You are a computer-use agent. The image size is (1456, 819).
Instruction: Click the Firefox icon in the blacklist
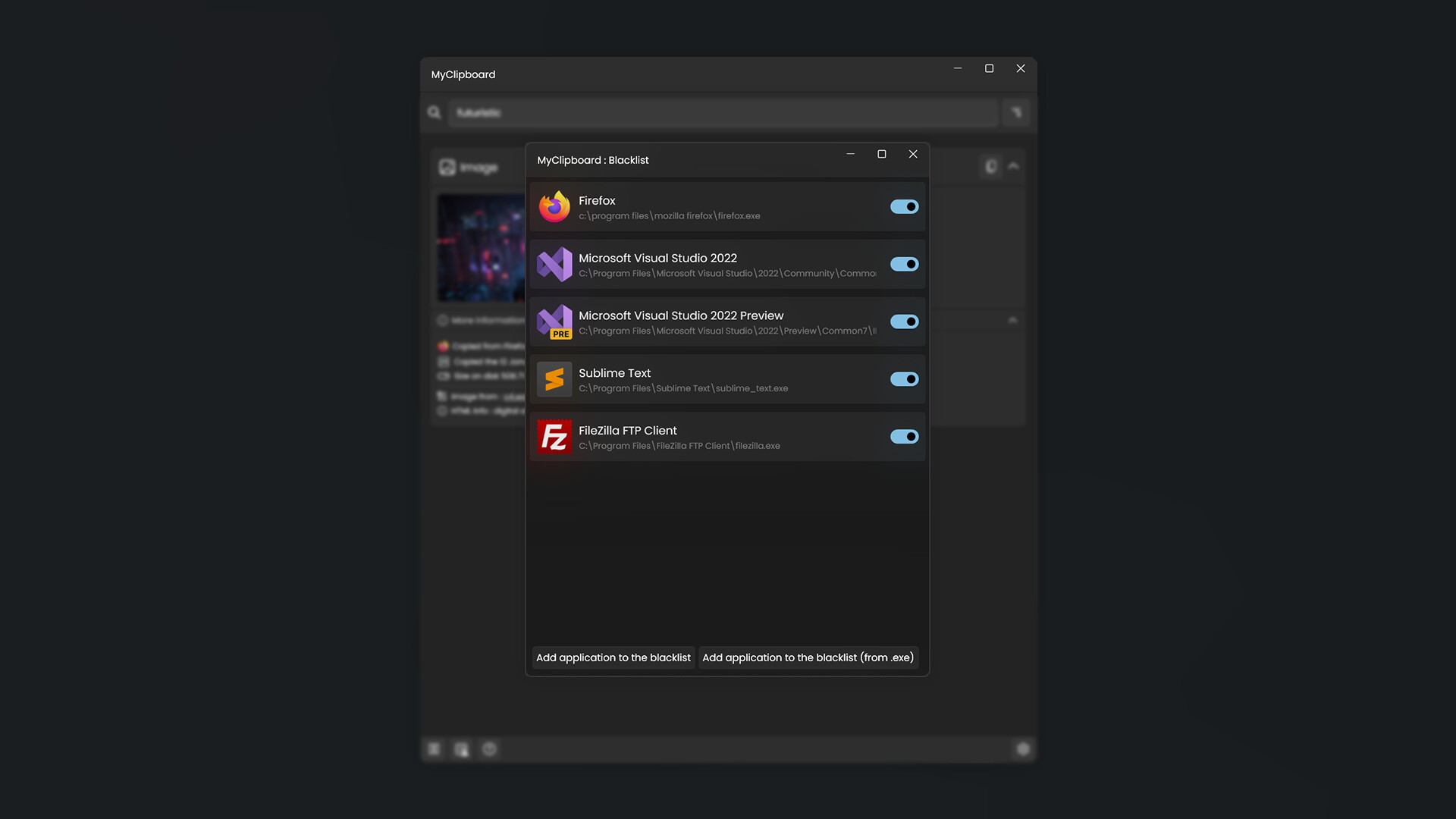point(554,206)
